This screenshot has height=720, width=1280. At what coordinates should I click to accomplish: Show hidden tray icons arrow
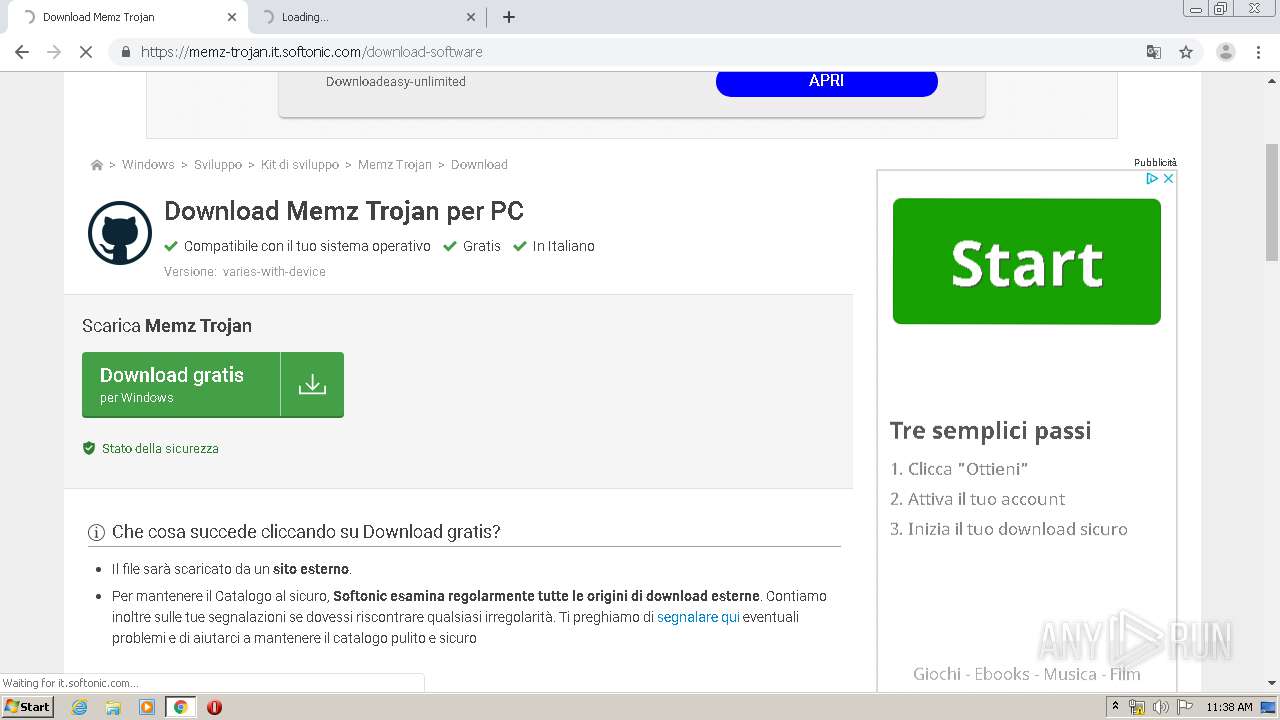point(1115,707)
